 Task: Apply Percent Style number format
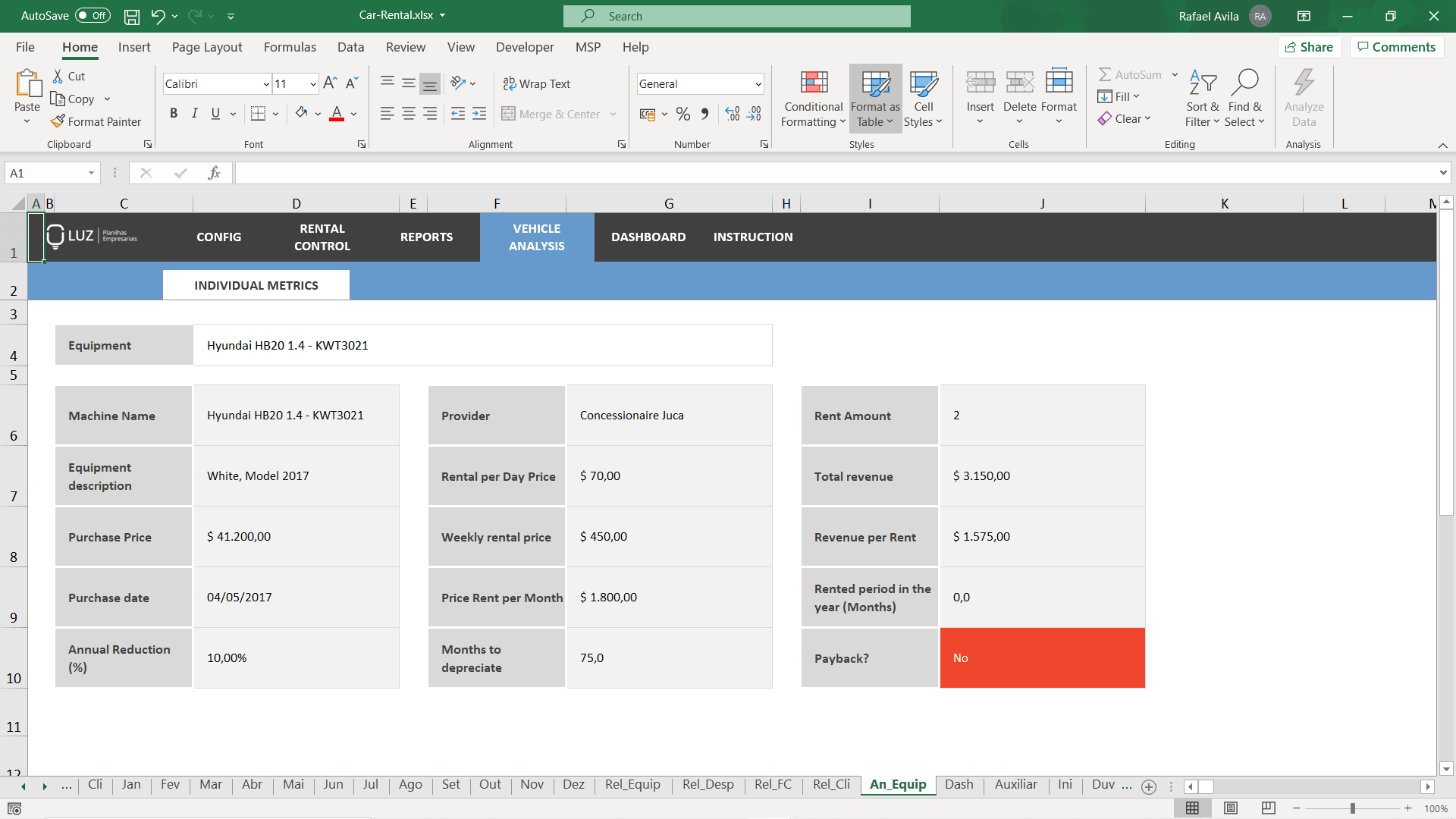(x=683, y=114)
